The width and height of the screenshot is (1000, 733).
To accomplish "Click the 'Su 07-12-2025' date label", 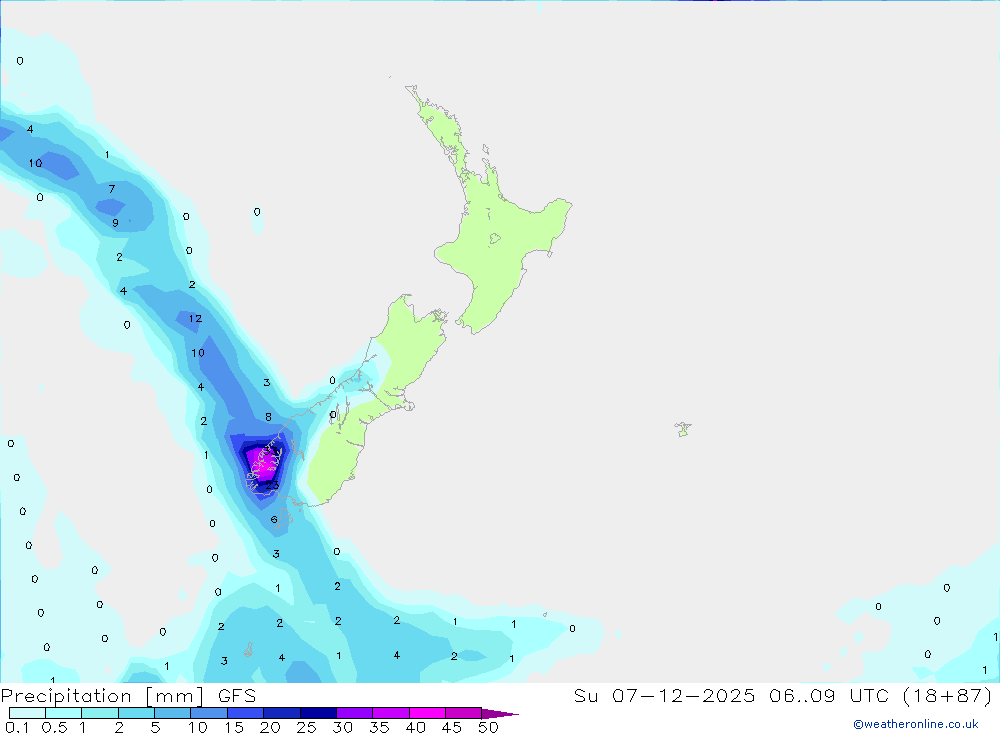I will tap(664, 695).
